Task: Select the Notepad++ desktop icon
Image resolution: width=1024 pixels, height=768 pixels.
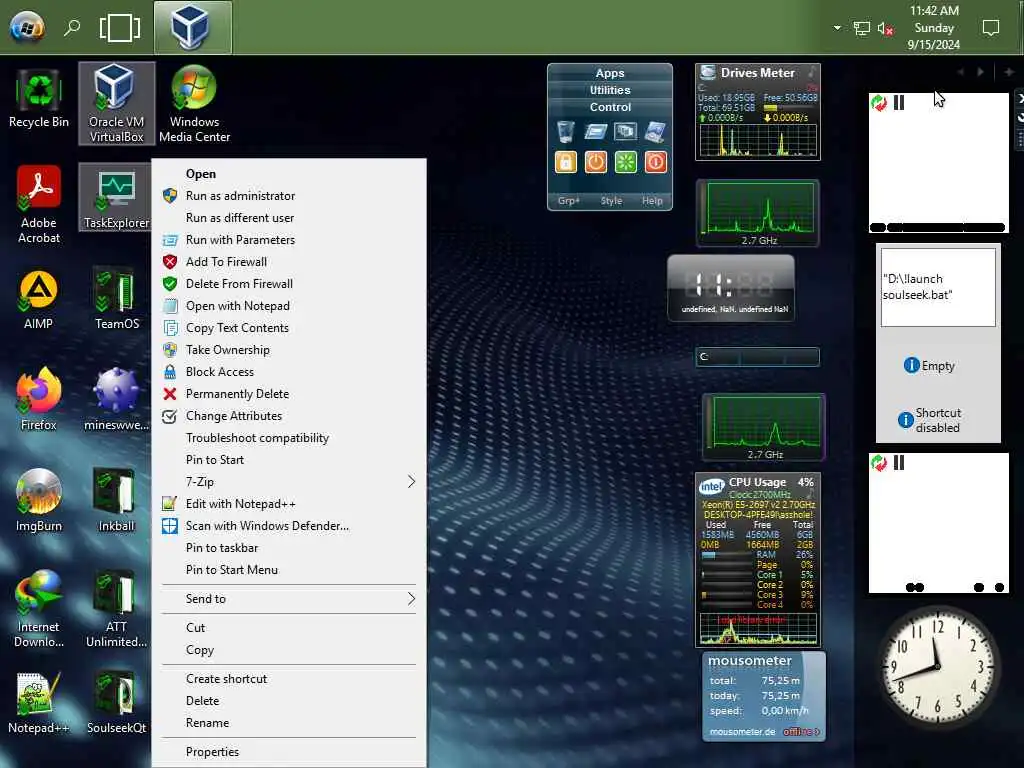Action: [x=39, y=703]
